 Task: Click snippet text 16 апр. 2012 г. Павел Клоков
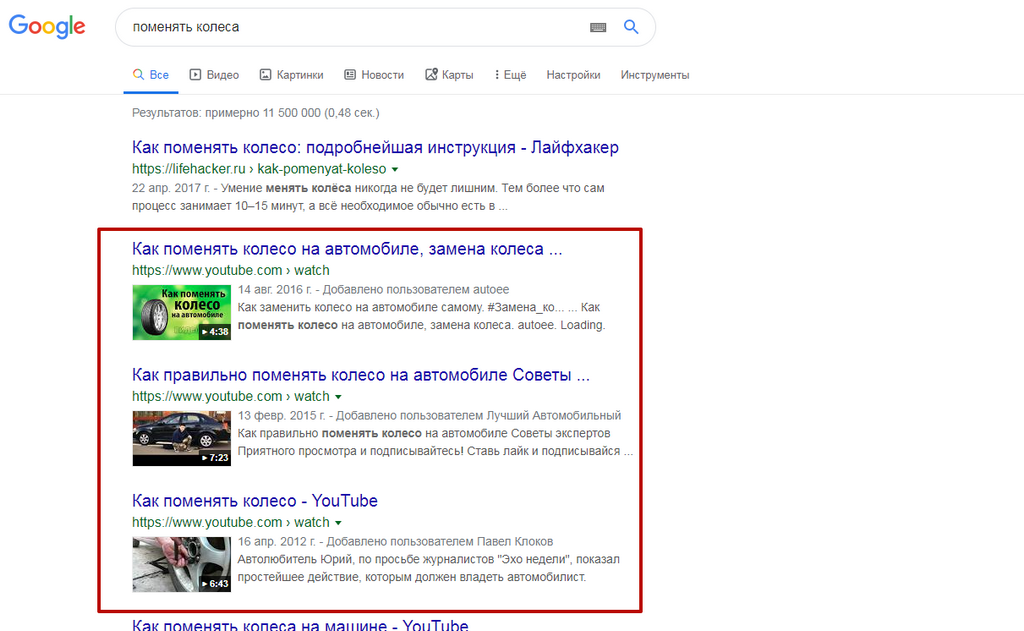click(x=395, y=542)
